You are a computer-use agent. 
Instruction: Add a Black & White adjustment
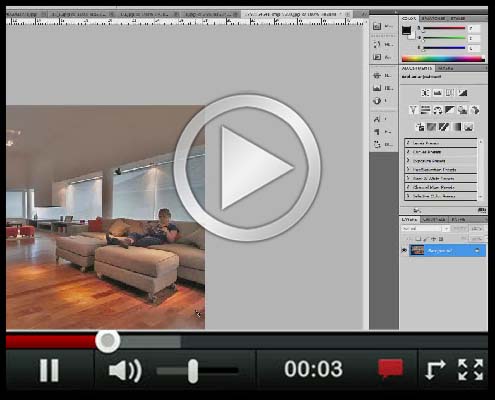tap(450, 110)
